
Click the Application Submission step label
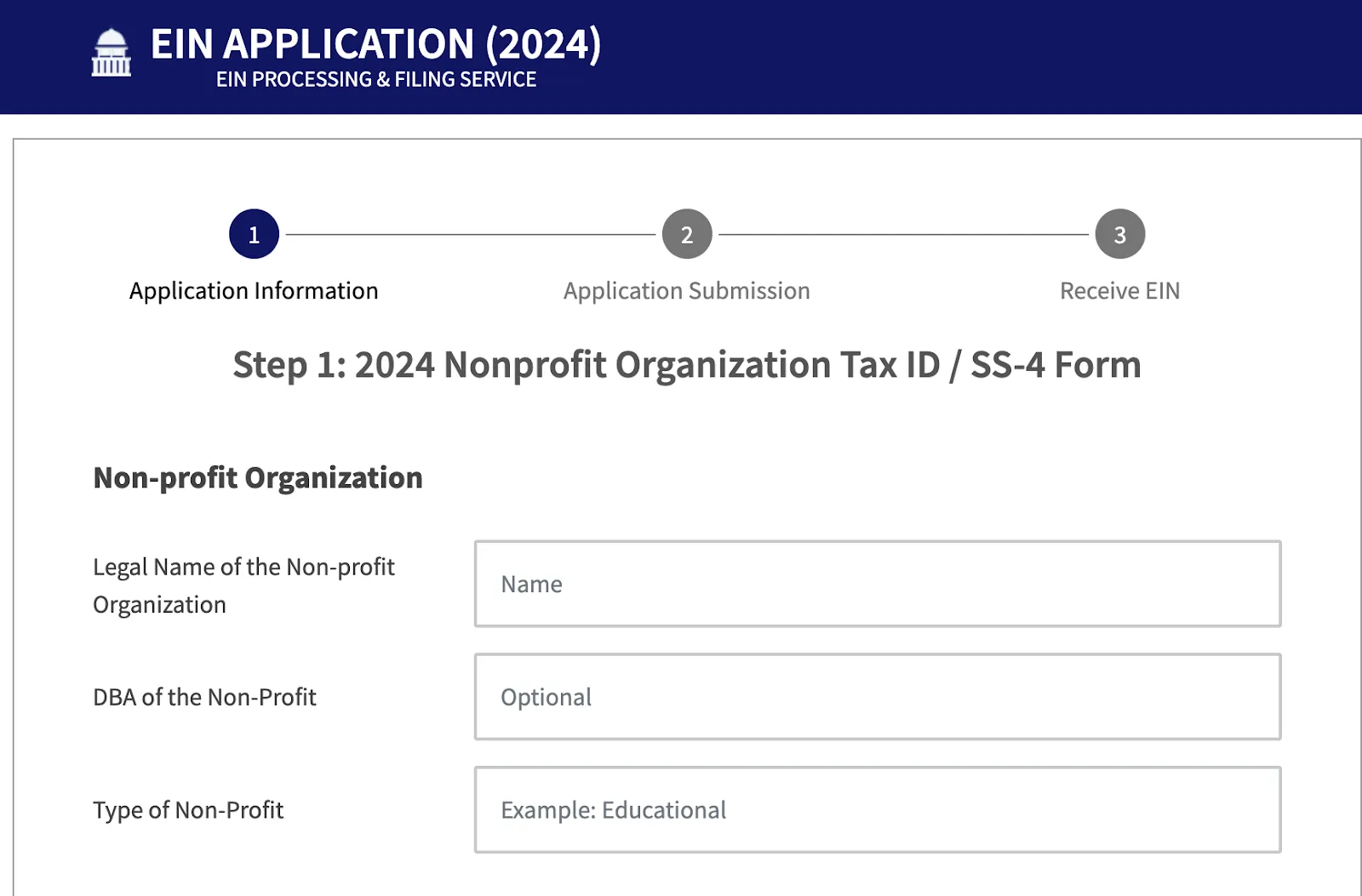click(x=686, y=291)
